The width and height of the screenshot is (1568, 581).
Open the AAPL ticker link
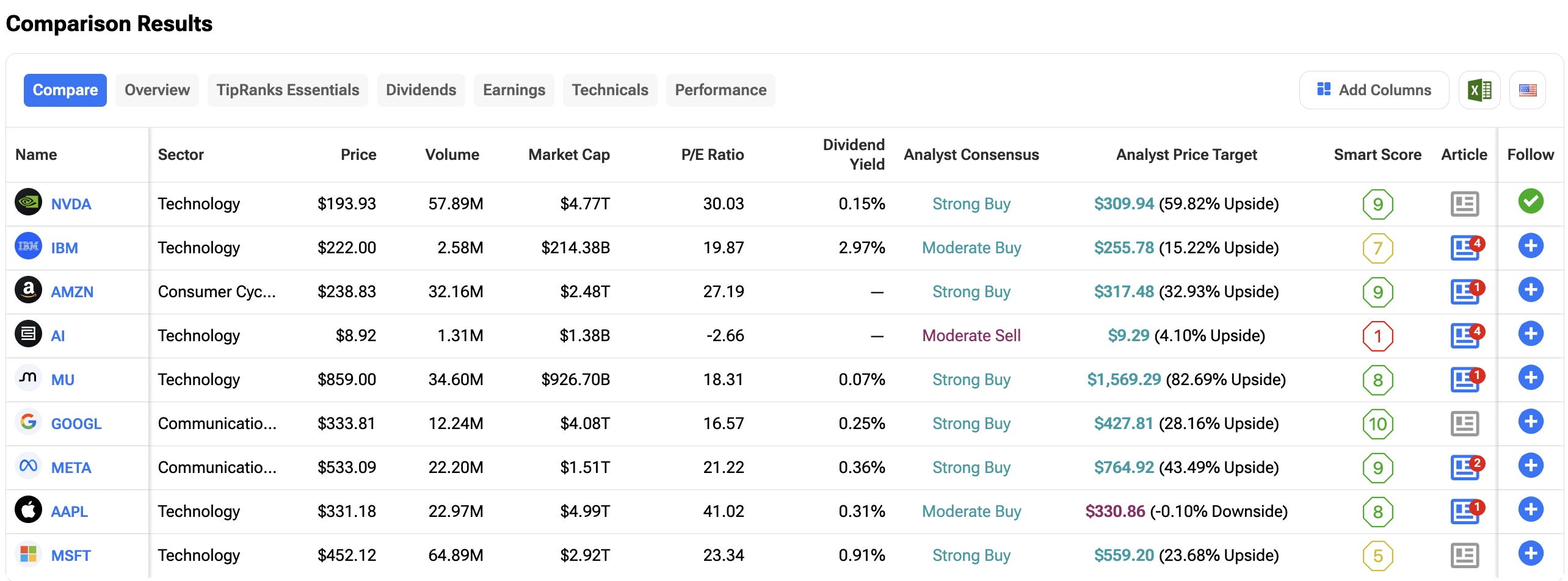[69, 512]
